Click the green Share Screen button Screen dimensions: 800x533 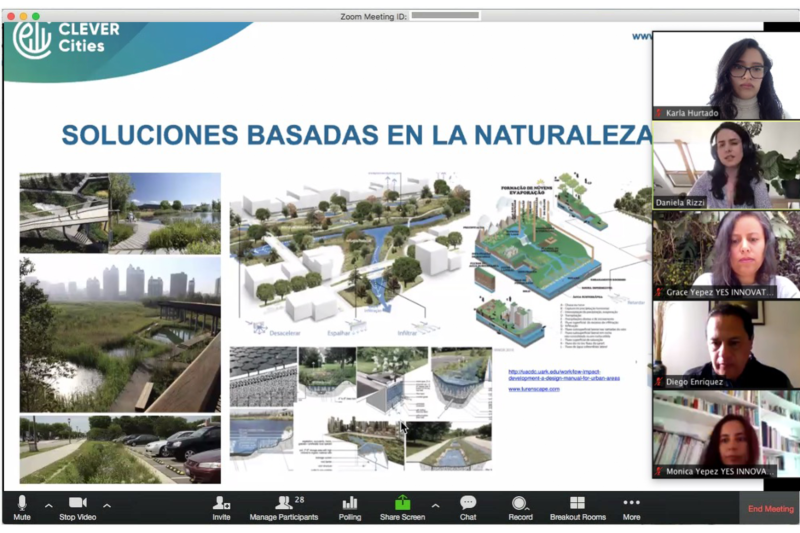[402, 508]
